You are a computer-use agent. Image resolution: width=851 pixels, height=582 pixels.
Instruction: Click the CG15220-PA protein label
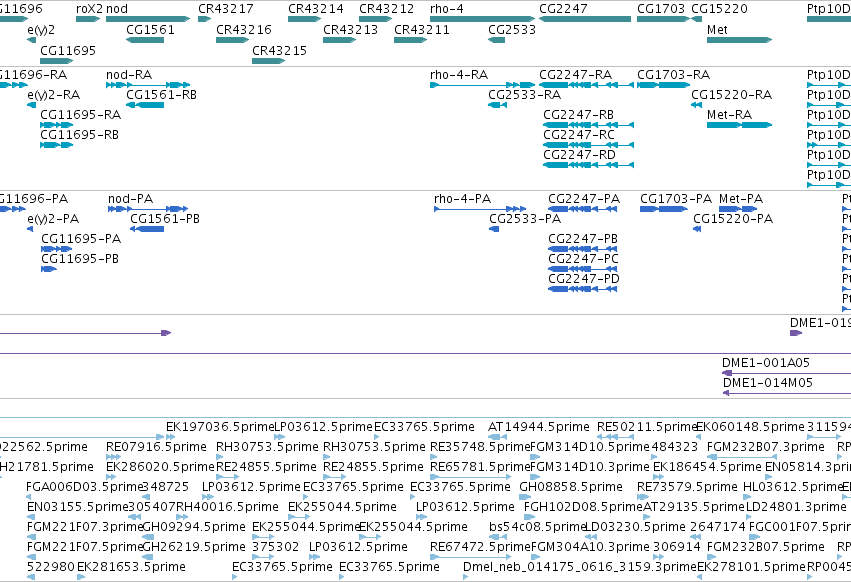733,219
